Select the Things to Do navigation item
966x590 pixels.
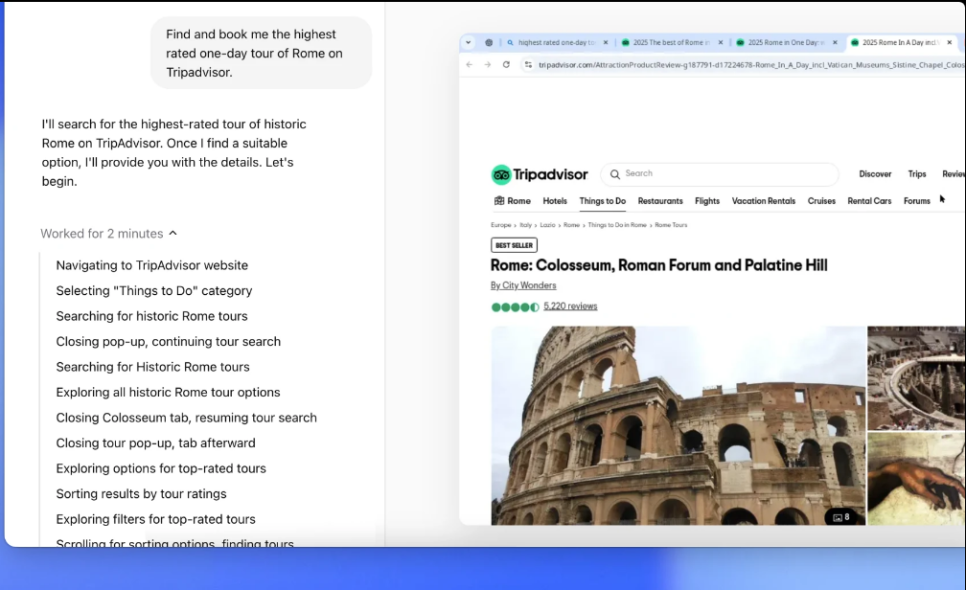(603, 201)
